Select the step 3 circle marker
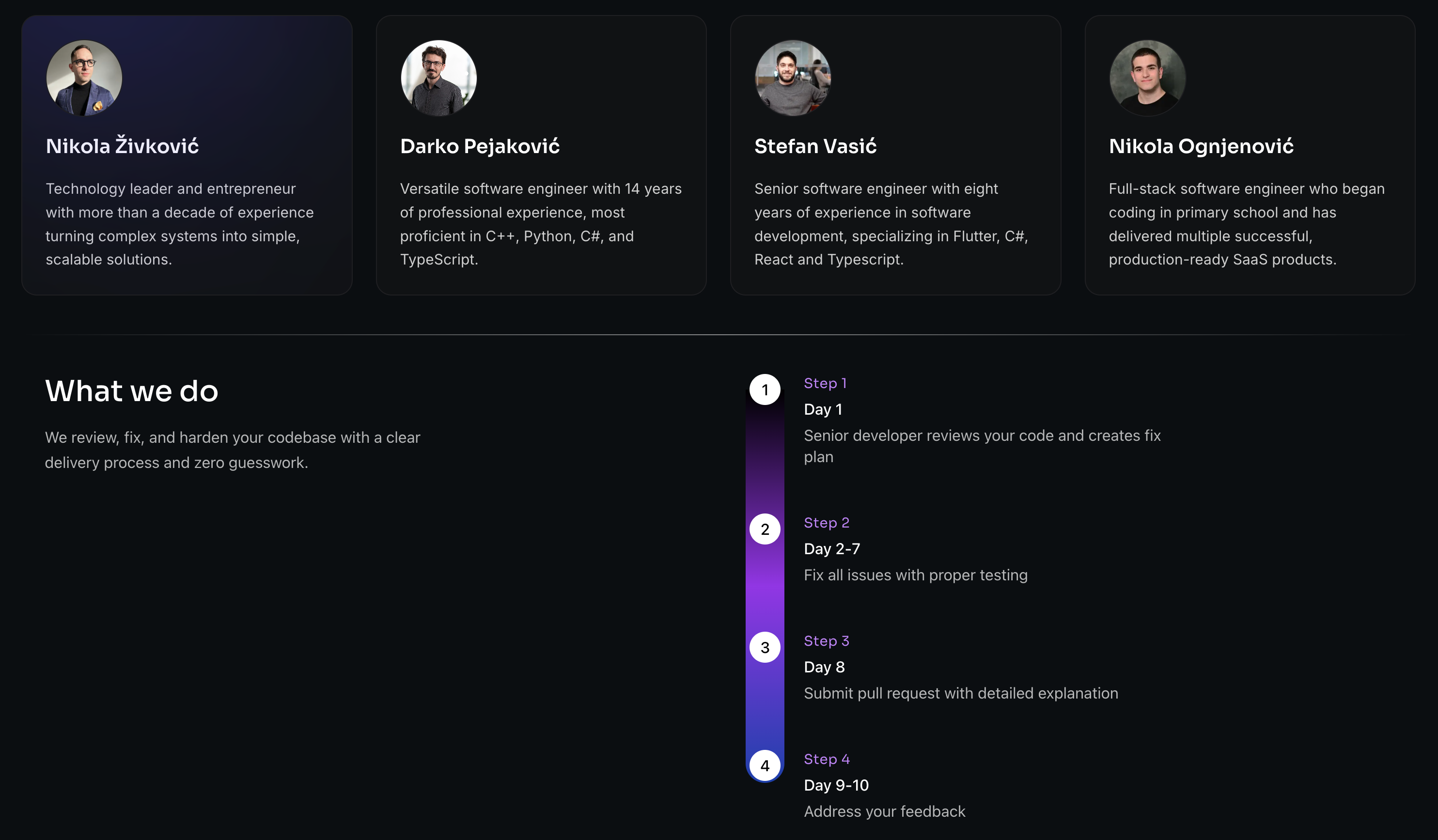This screenshot has width=1438, height=840. (x=765, y=647)
